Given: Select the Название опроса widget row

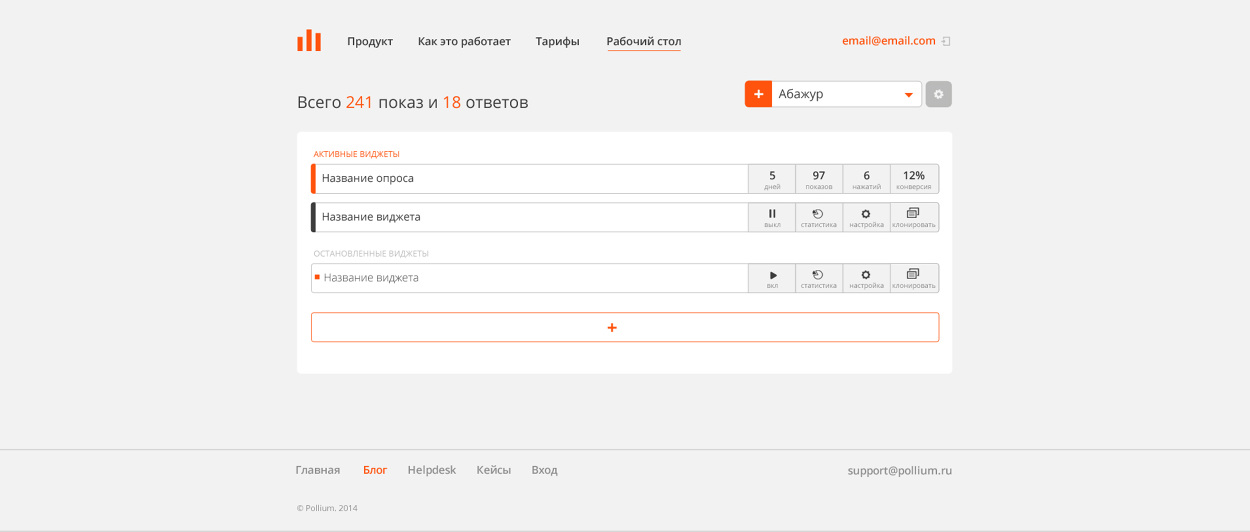Looking at the screenshot, I should (530, 178).
